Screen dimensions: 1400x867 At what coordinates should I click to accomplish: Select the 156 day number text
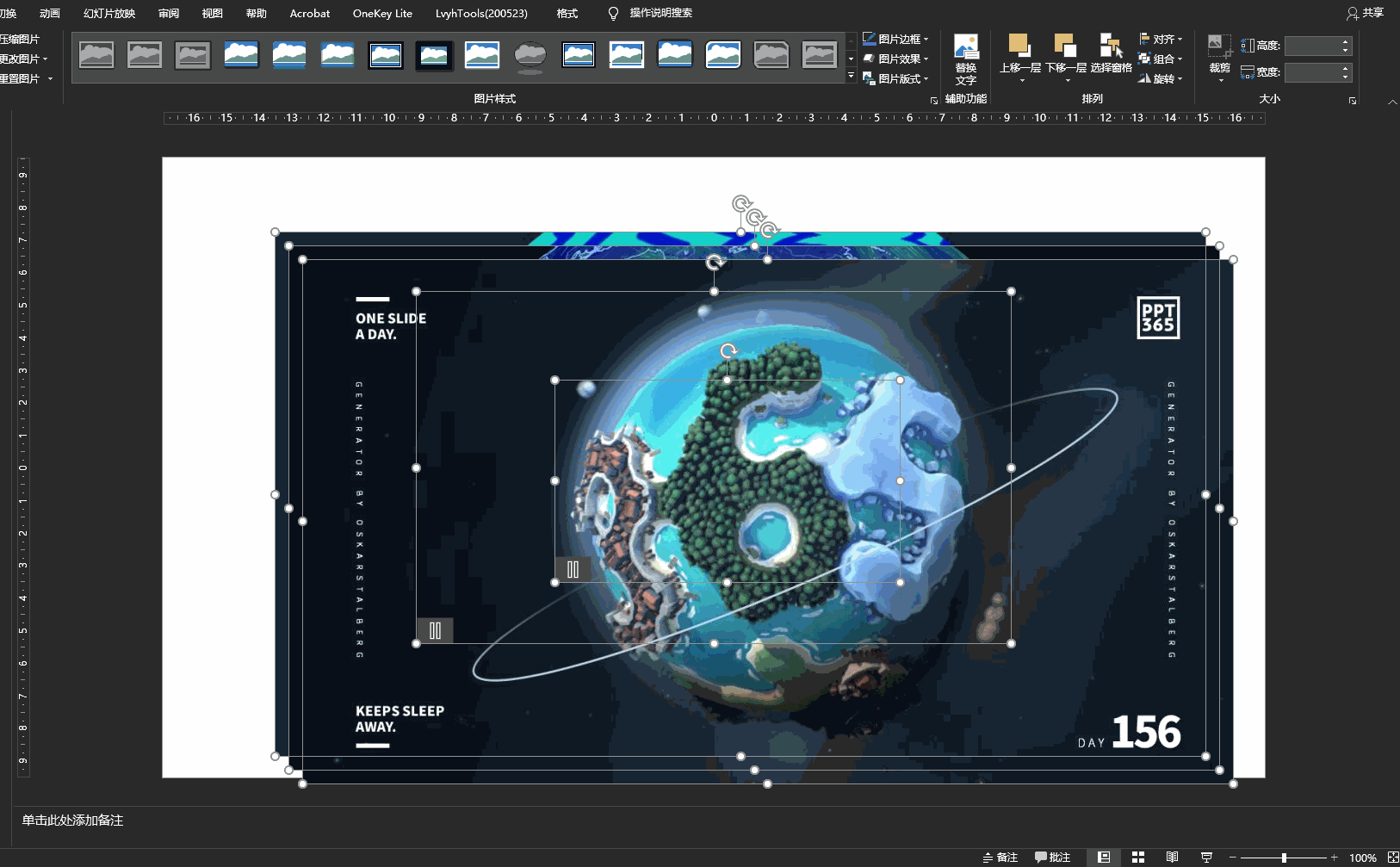pos(1146,732)
